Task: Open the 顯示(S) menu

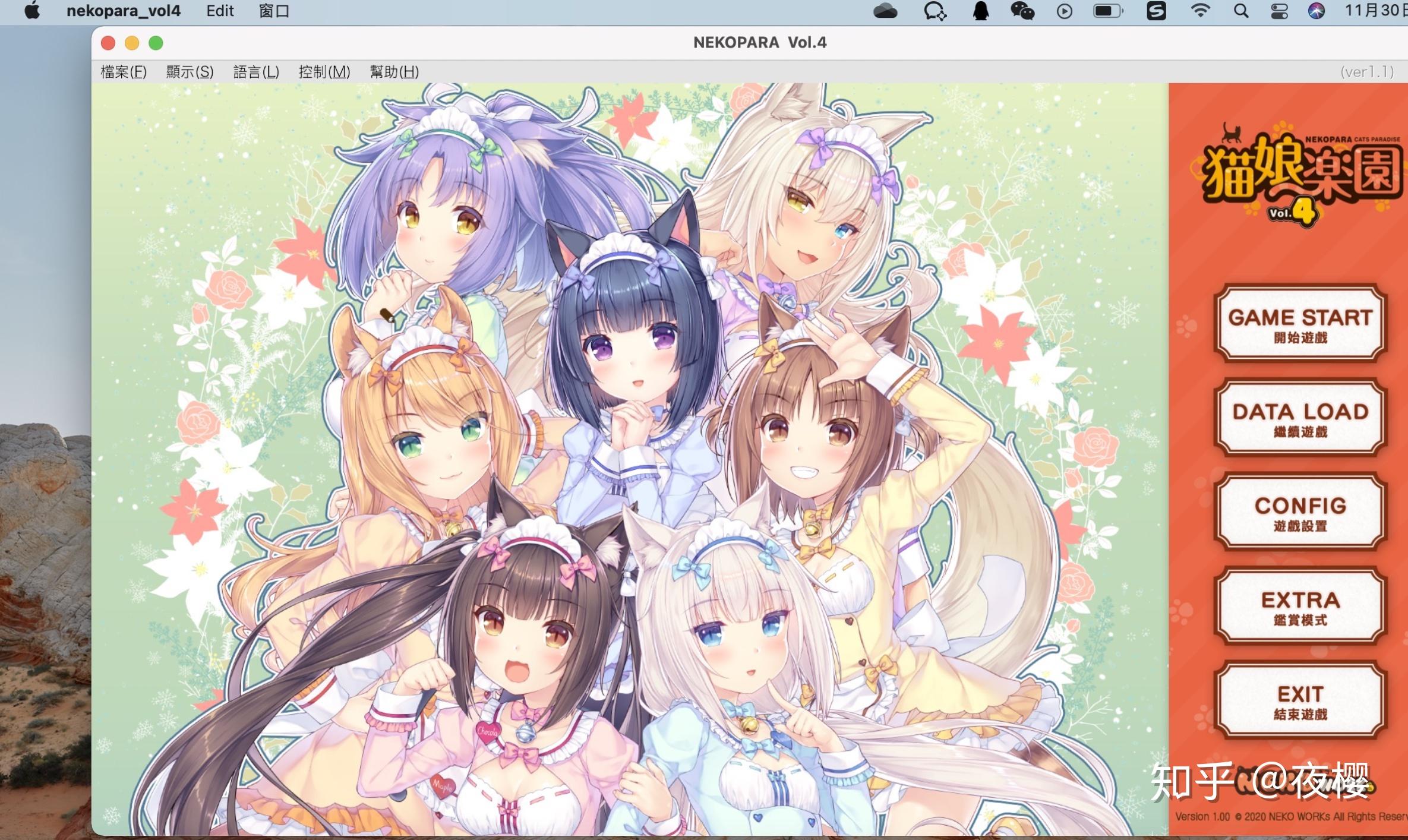Action: pos(190,72)
